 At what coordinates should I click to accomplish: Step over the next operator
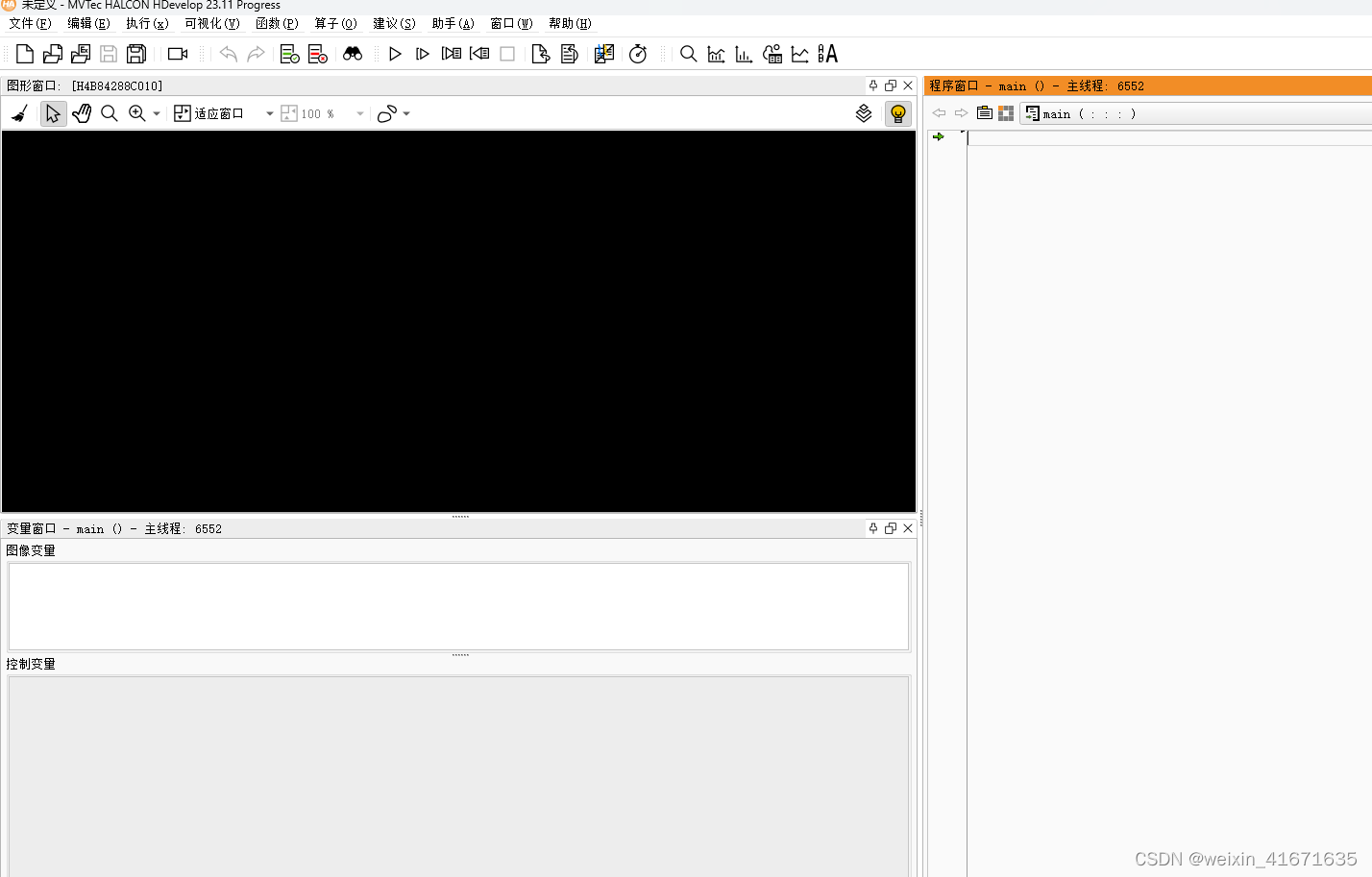coord(451,54)
